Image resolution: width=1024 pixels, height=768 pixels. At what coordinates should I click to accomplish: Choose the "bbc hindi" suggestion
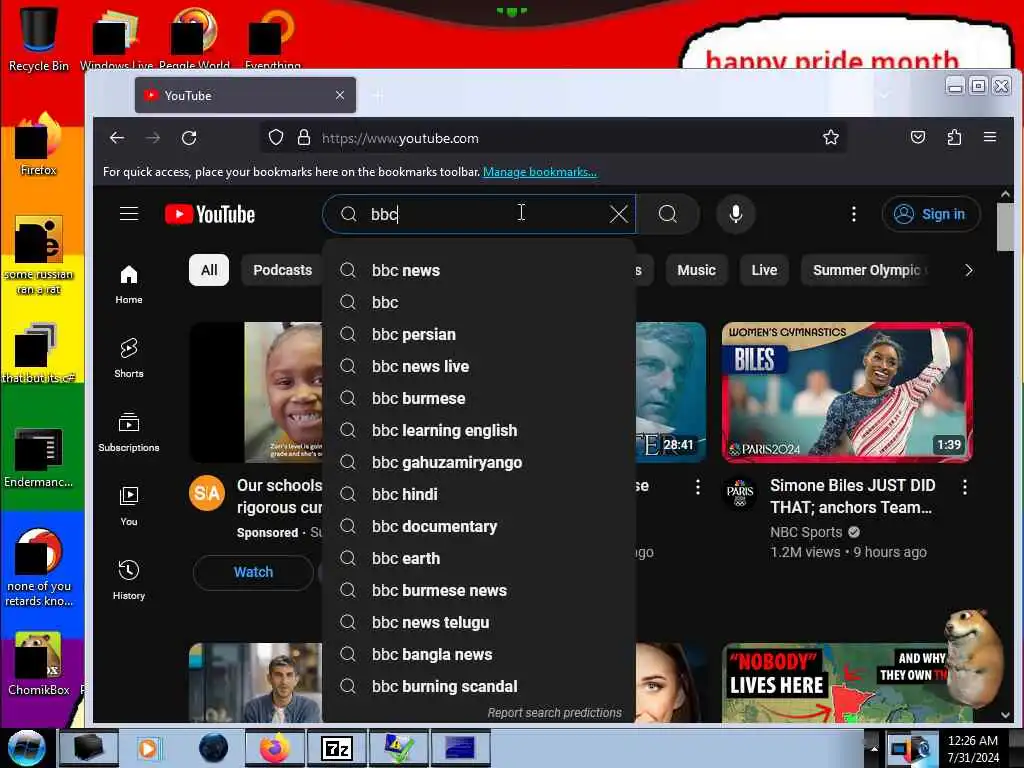point(479,494)
